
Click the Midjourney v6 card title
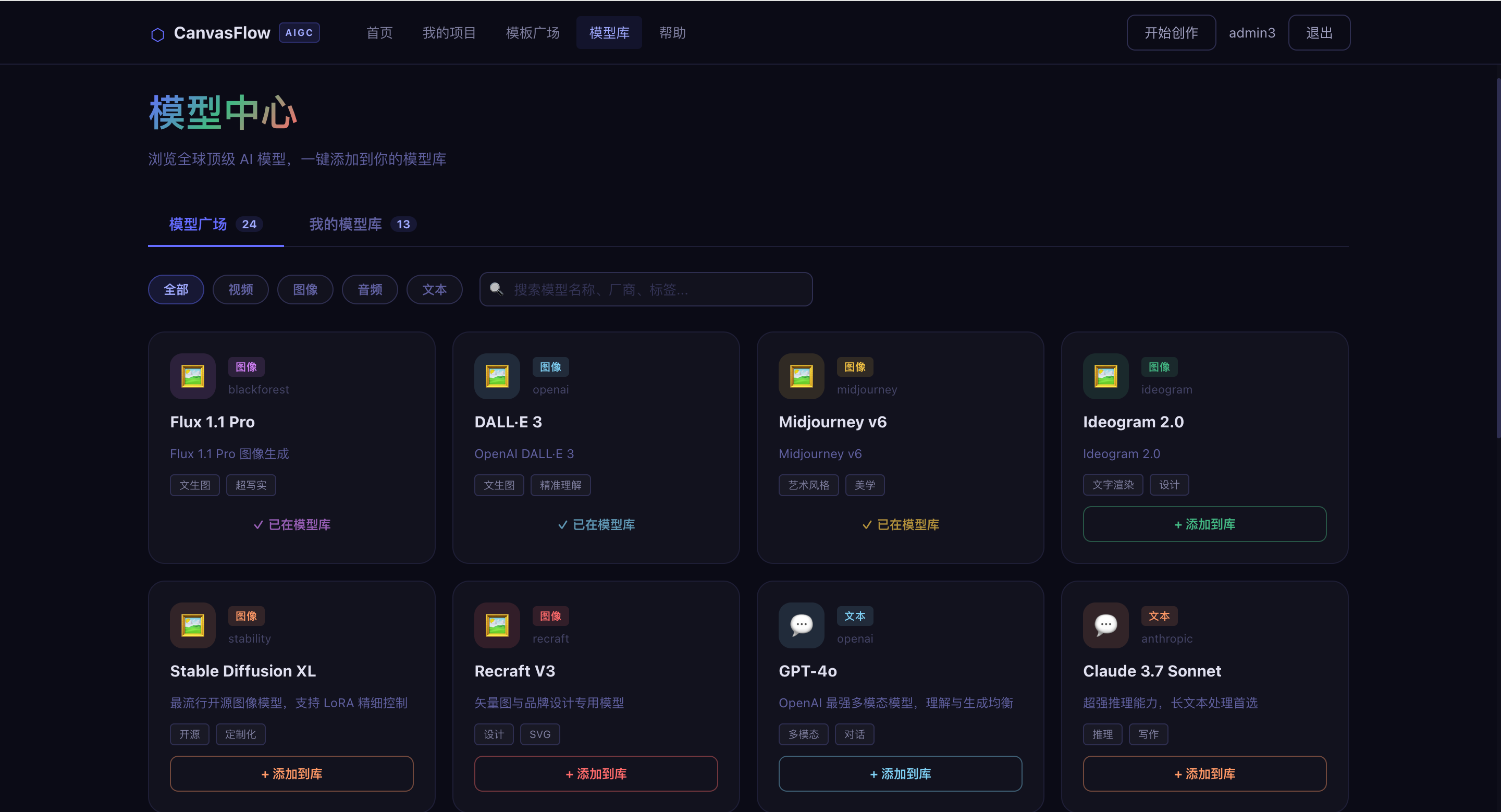pos(833,422)
